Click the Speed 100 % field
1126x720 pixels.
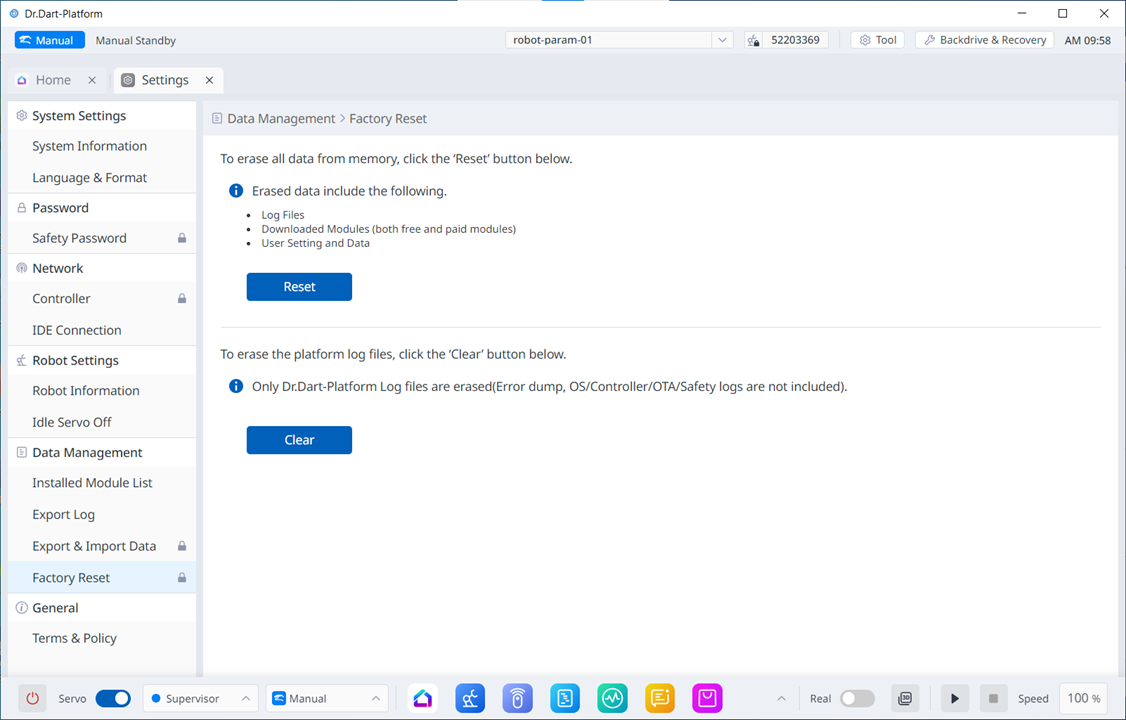click(x=1084, y=698)
